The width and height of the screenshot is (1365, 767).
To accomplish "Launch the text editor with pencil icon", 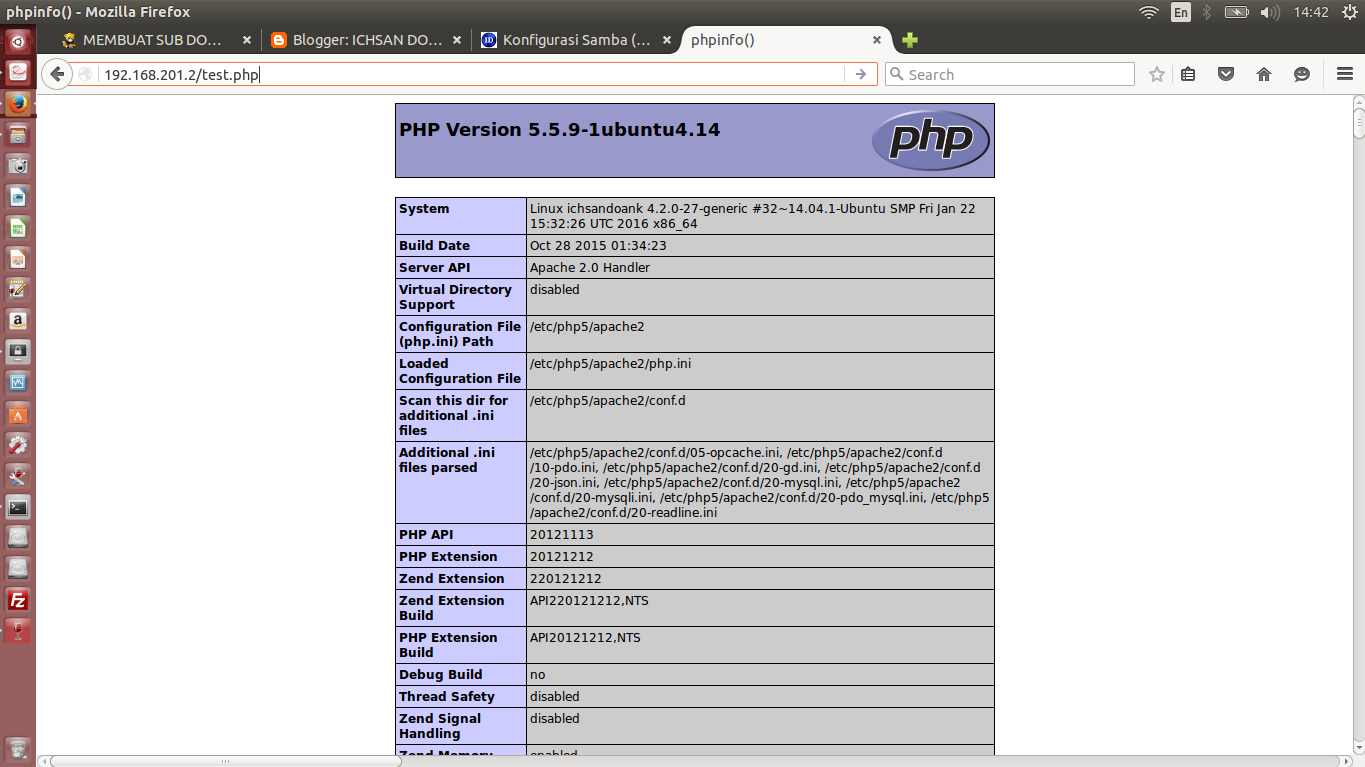I will pos(18,290).
